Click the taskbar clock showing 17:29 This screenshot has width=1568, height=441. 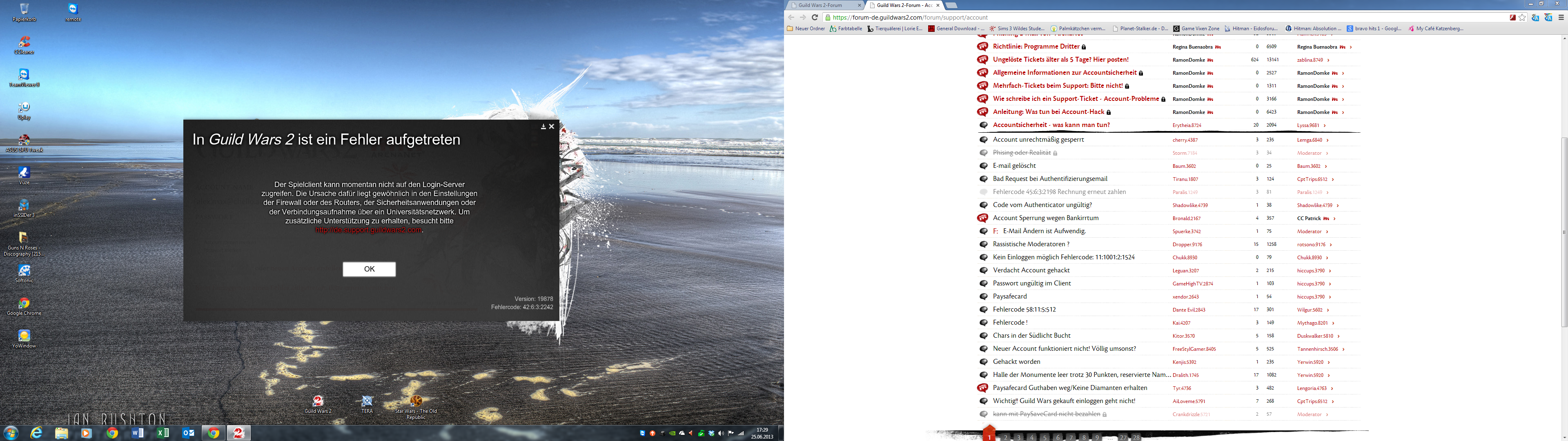[x=762, y=433]
